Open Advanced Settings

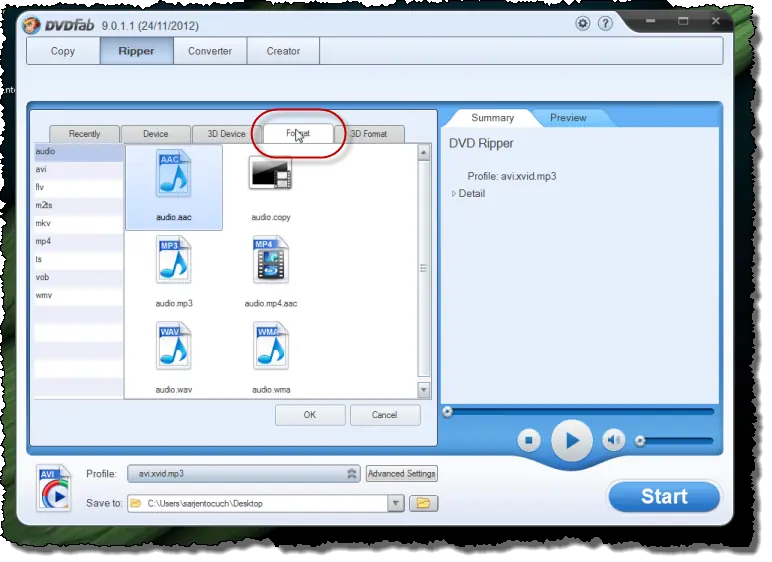(401, 473)
